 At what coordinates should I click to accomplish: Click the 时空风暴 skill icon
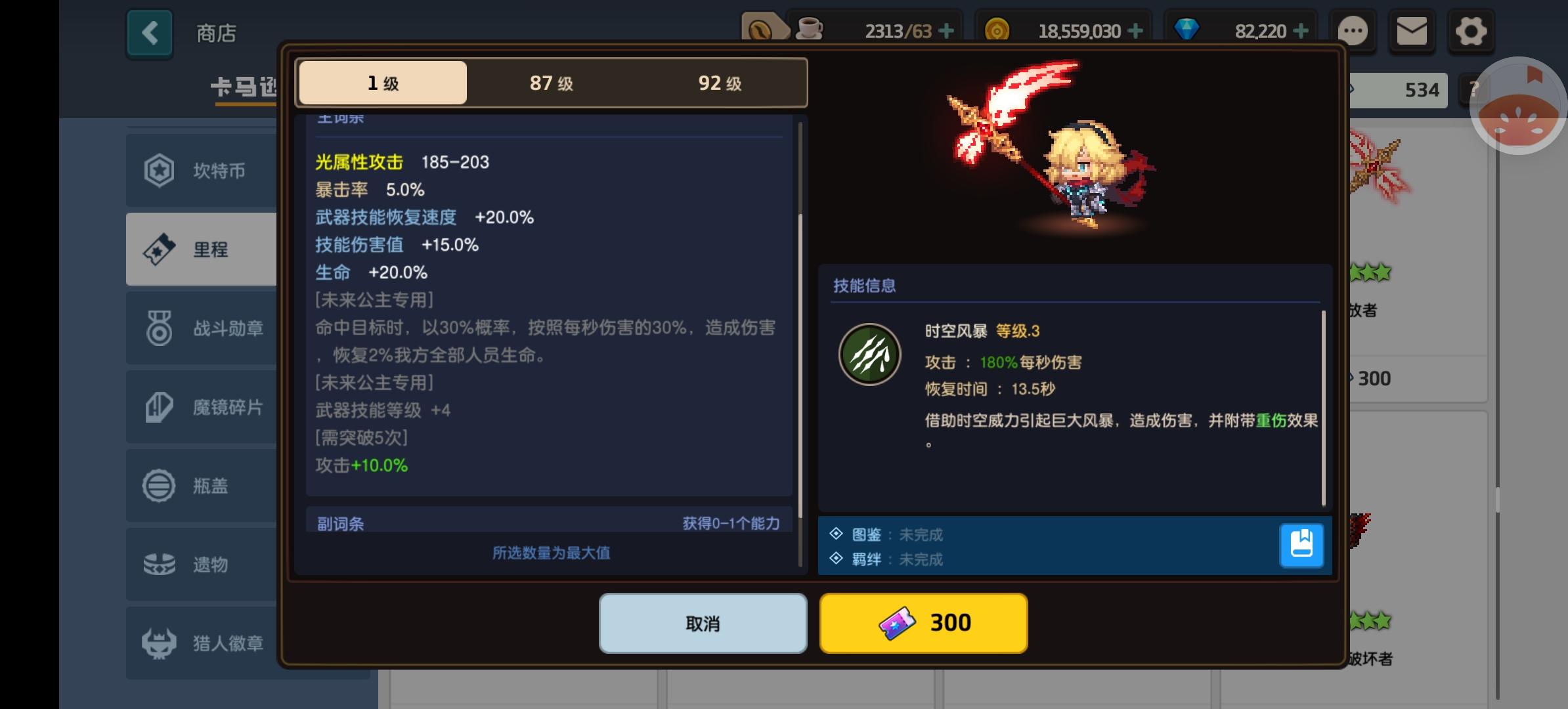click(869, 354)
